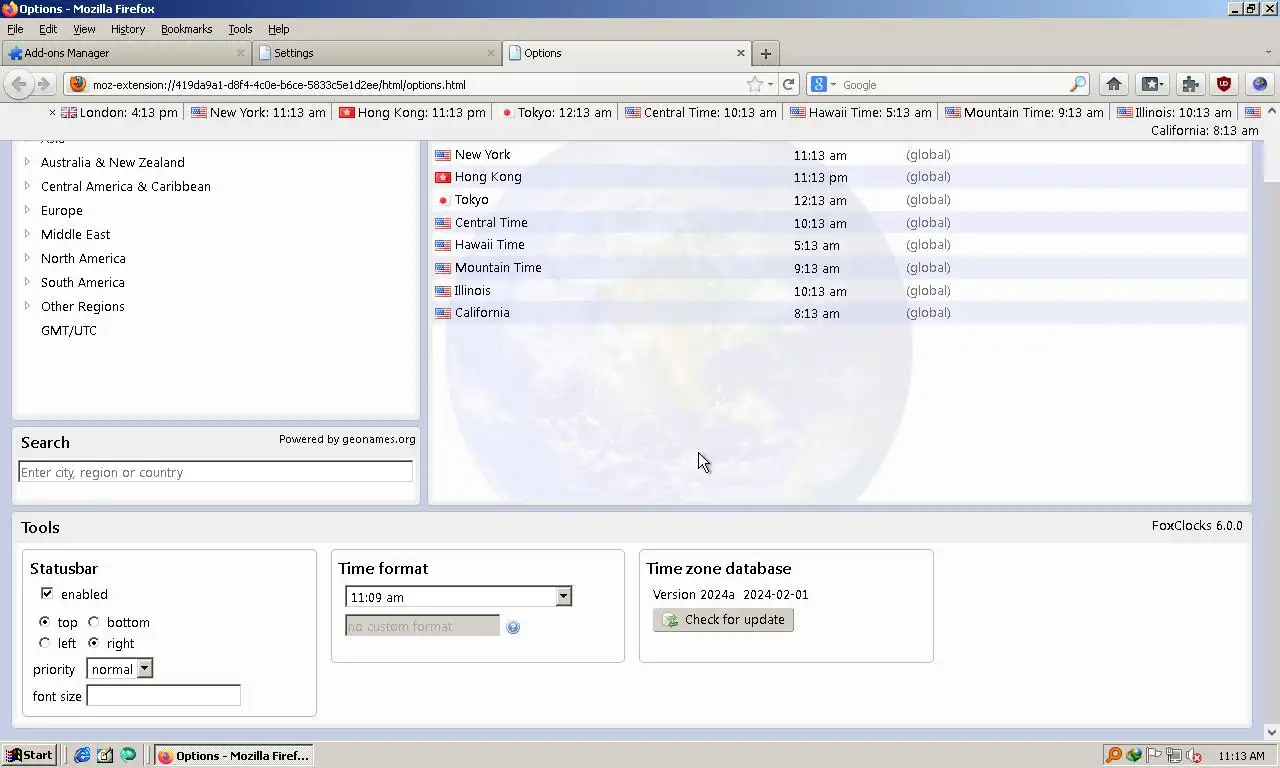This screenshot has height=768, width=1280.
Task: Reload the page via refresh icon
Action: [788, 85]
